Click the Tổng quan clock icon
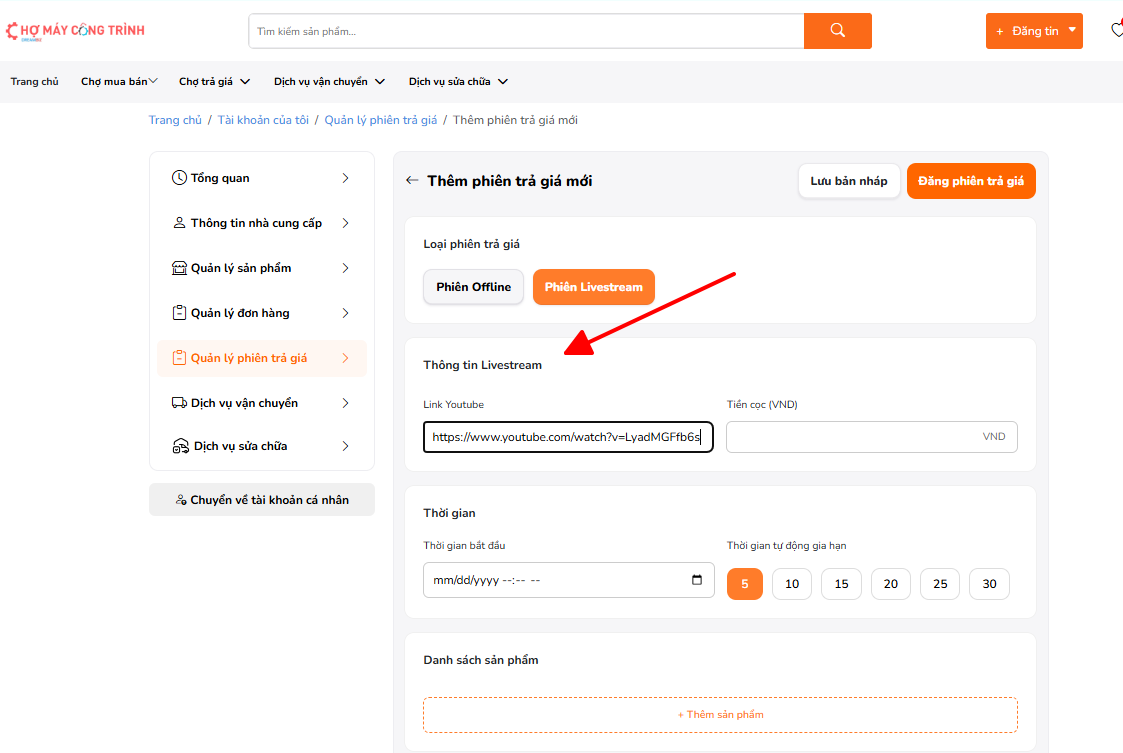 (x=179, y=178)
